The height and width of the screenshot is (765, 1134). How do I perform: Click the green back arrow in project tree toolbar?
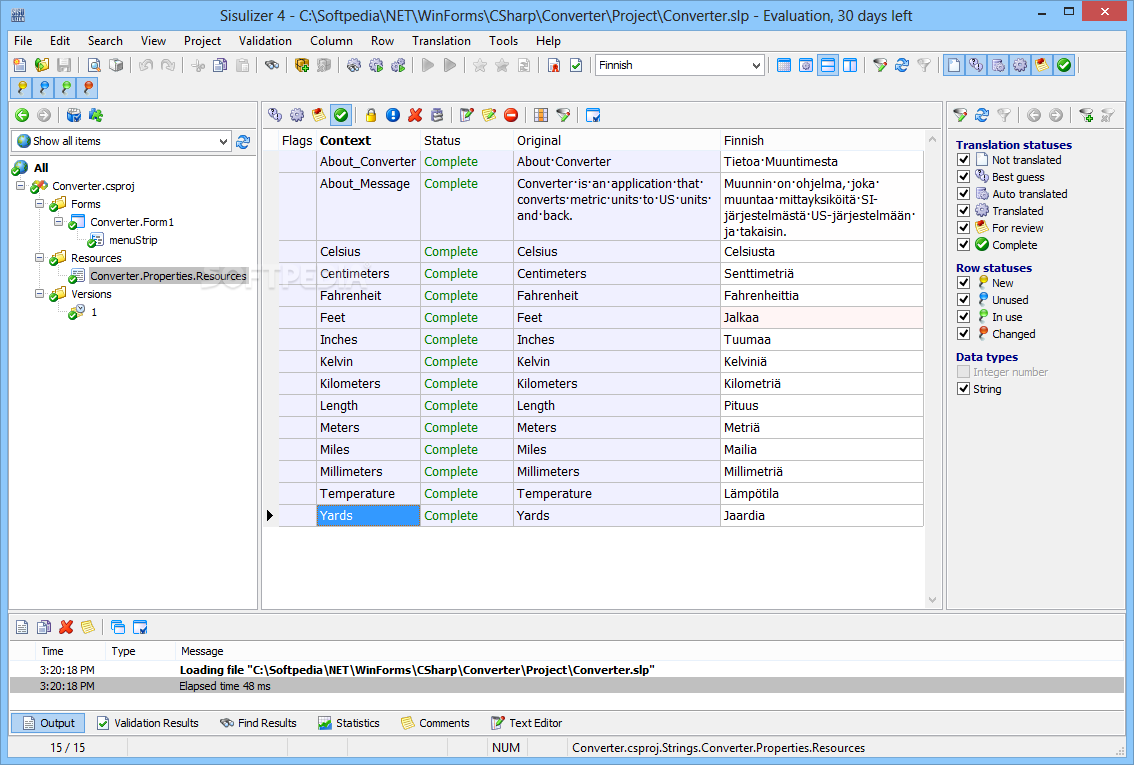tap(22, 115)
